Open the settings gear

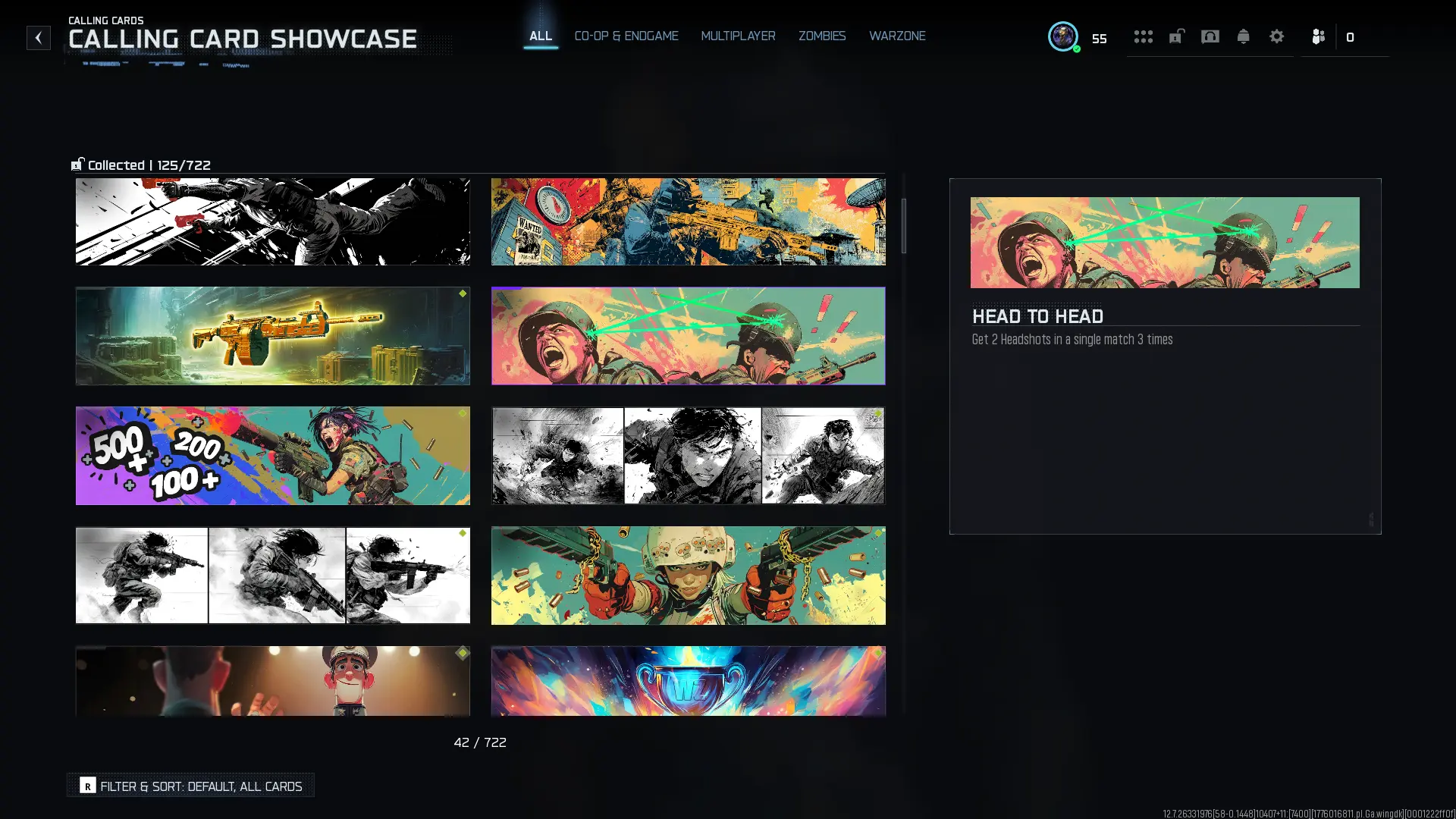pos(1276,36)
